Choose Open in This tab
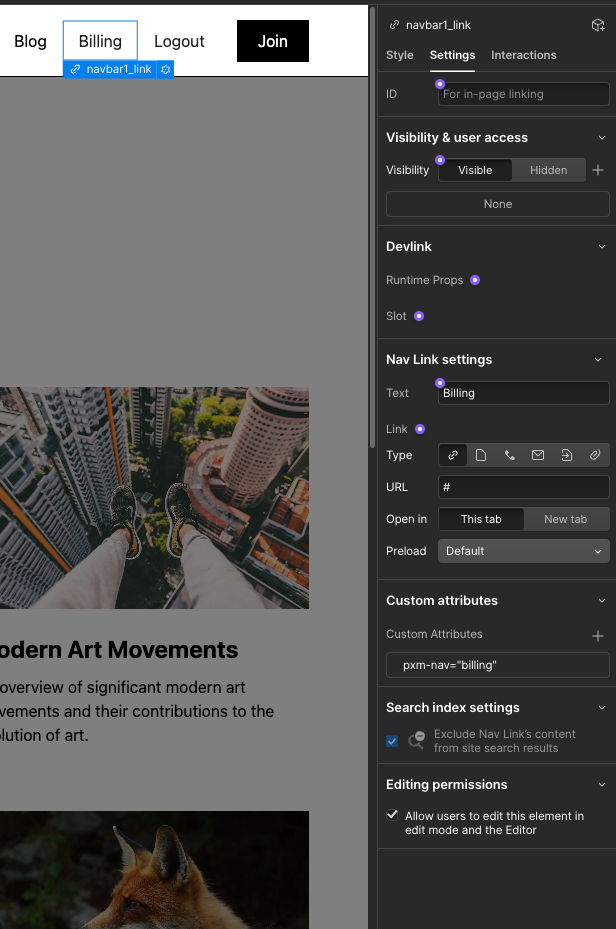Screen dimensions: 616x929 point(481,519)
